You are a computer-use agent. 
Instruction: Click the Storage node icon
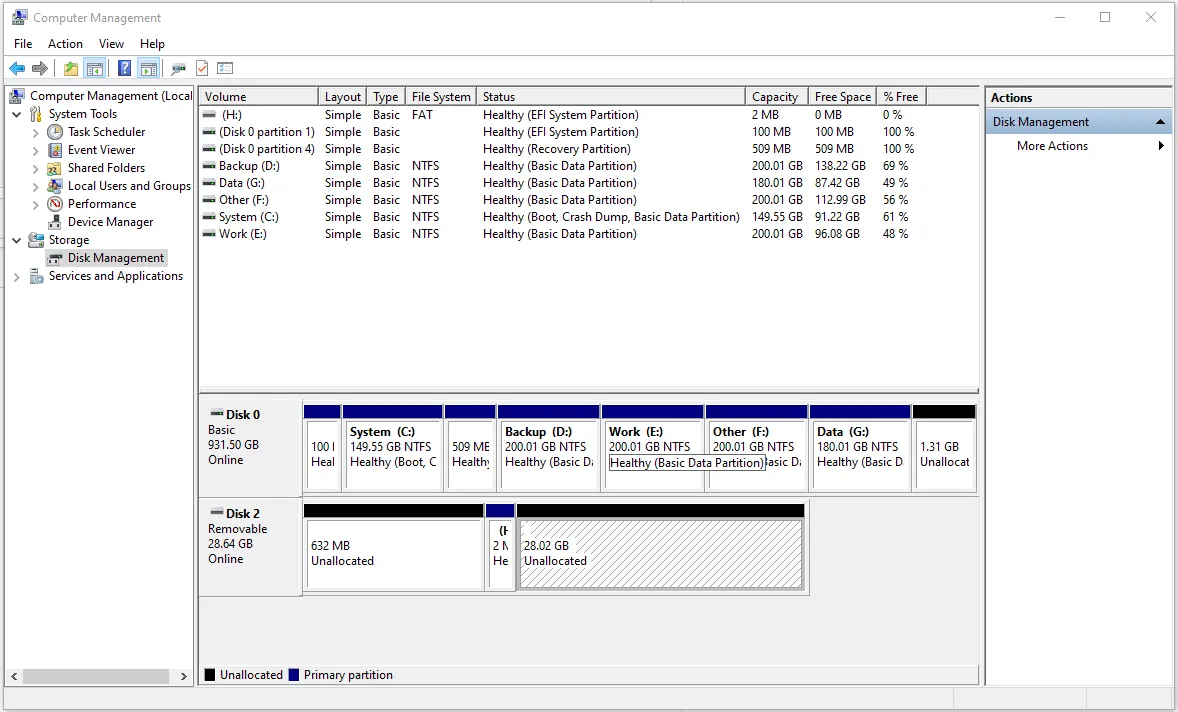point(36,240)
